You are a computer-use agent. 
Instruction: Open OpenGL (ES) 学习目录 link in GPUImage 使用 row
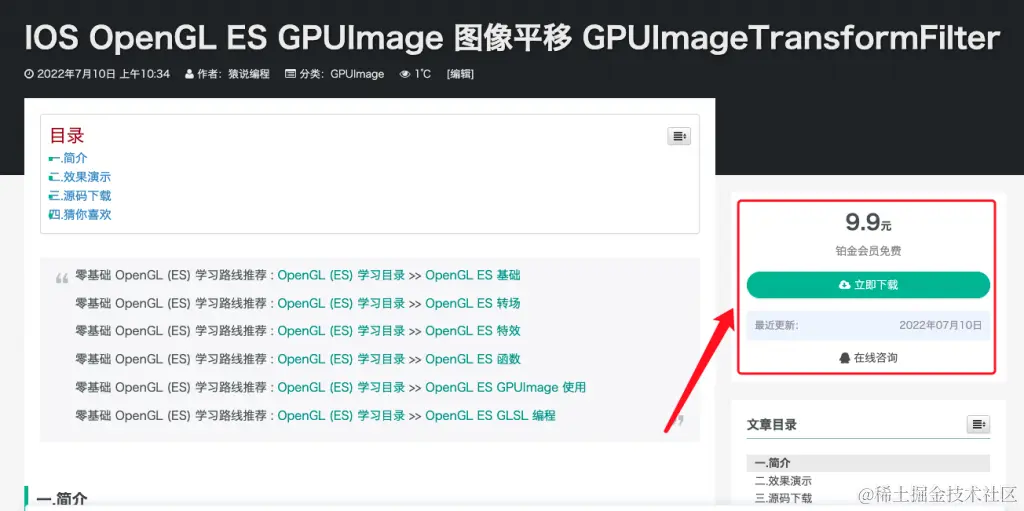pyautogui.click(x=342, y=387)
